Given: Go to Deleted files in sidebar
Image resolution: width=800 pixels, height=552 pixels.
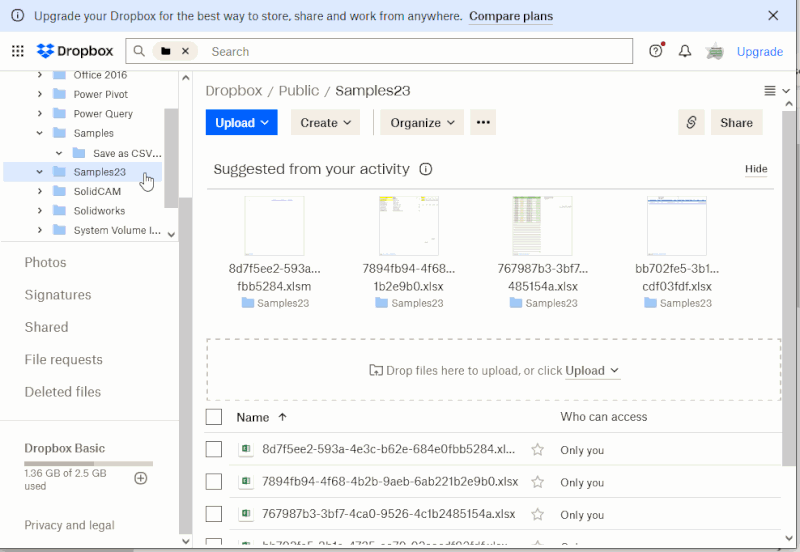Looking at the screenshot, I should point(63,392).
